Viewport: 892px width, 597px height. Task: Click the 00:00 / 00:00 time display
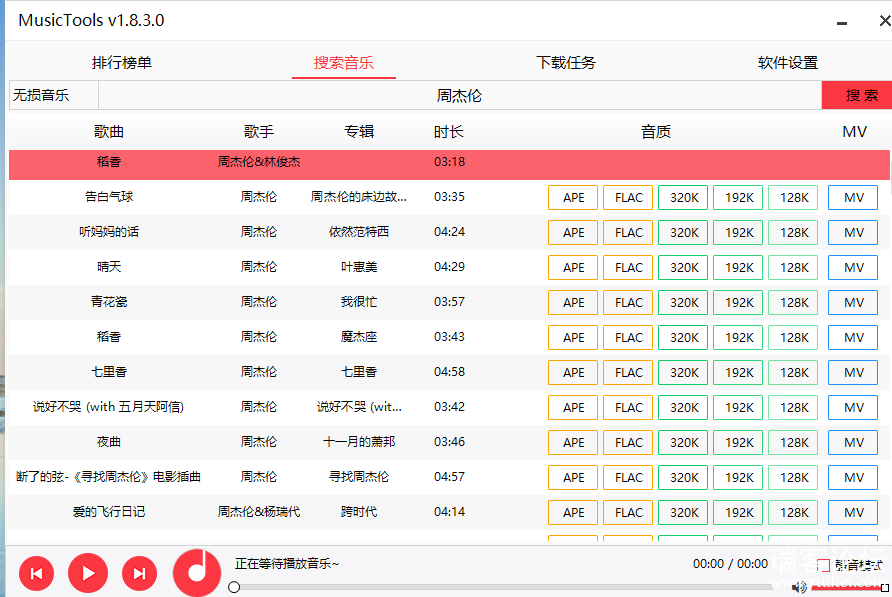[730, 564]
